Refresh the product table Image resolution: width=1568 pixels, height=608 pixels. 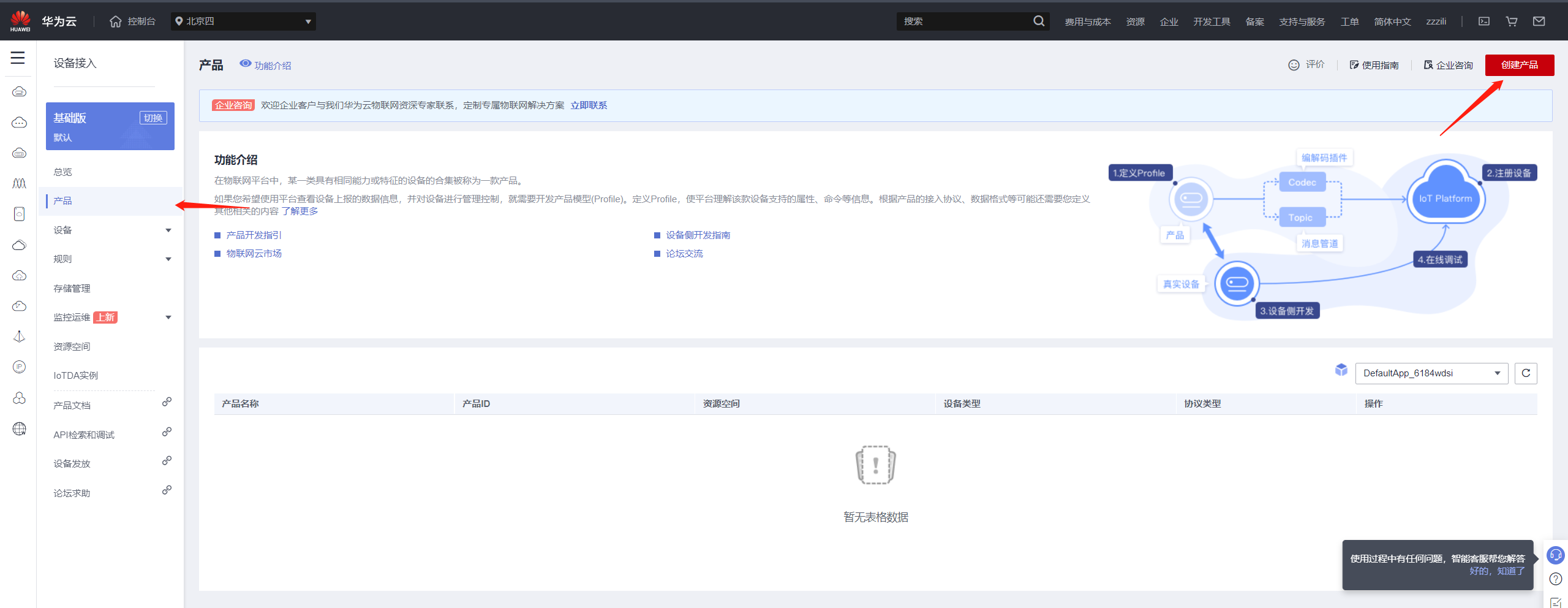coord(1526,373)
